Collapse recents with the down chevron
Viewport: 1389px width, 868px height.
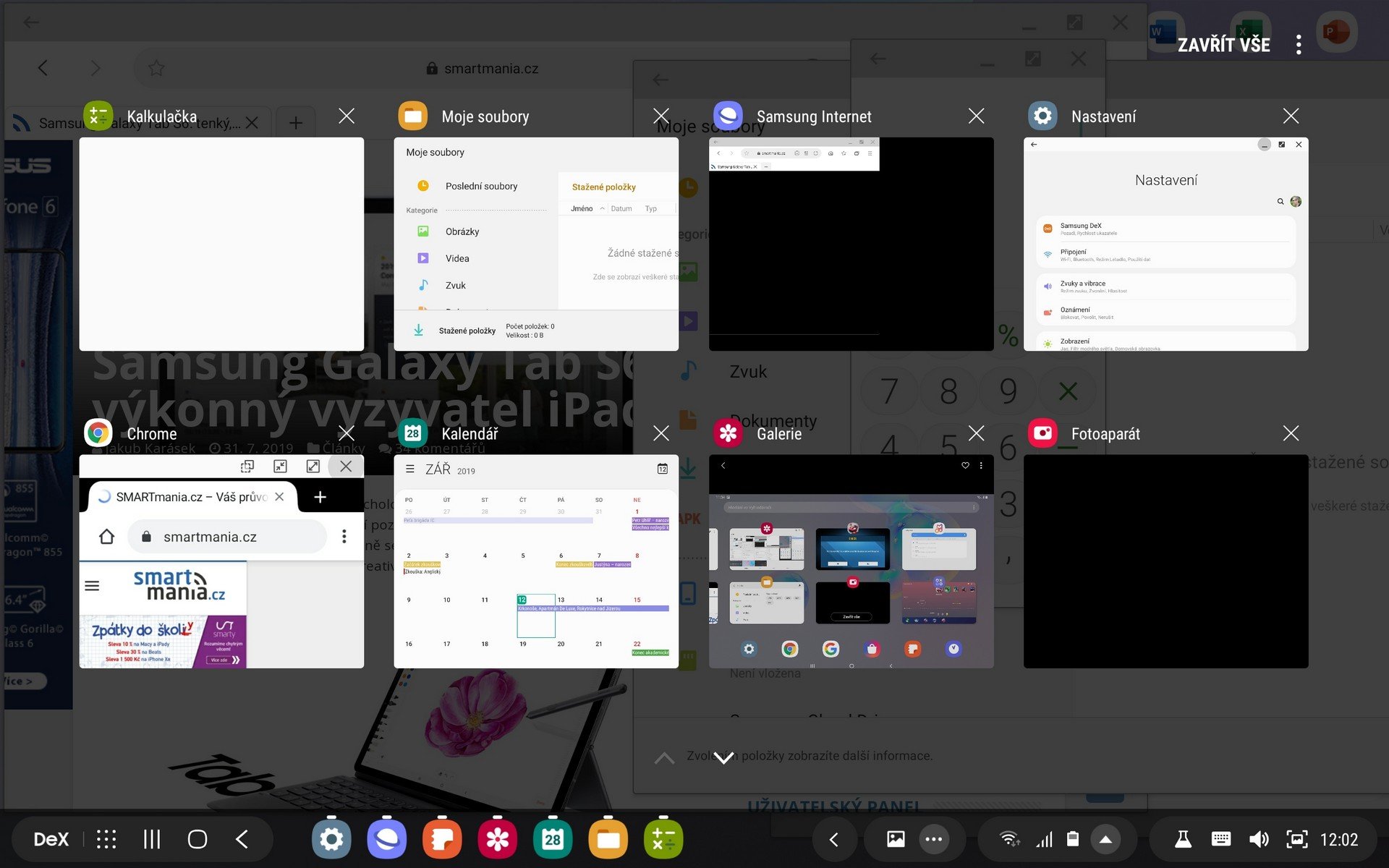coord(723,757)
